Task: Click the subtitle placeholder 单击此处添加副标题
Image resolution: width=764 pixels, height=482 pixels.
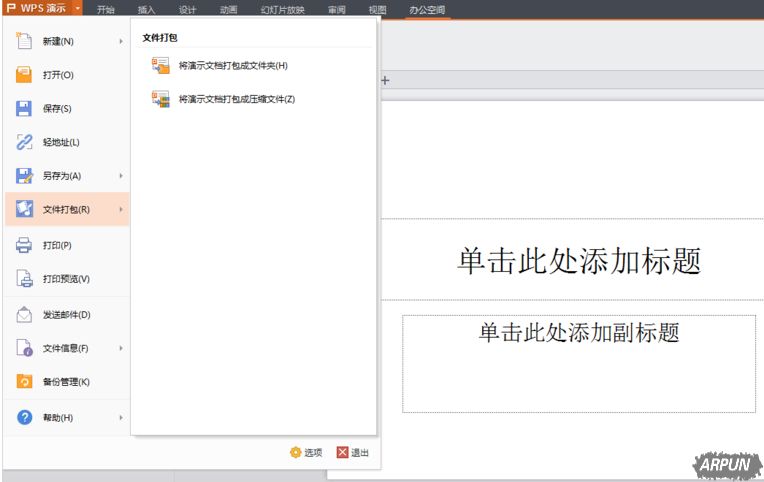Action: [579, 332]
